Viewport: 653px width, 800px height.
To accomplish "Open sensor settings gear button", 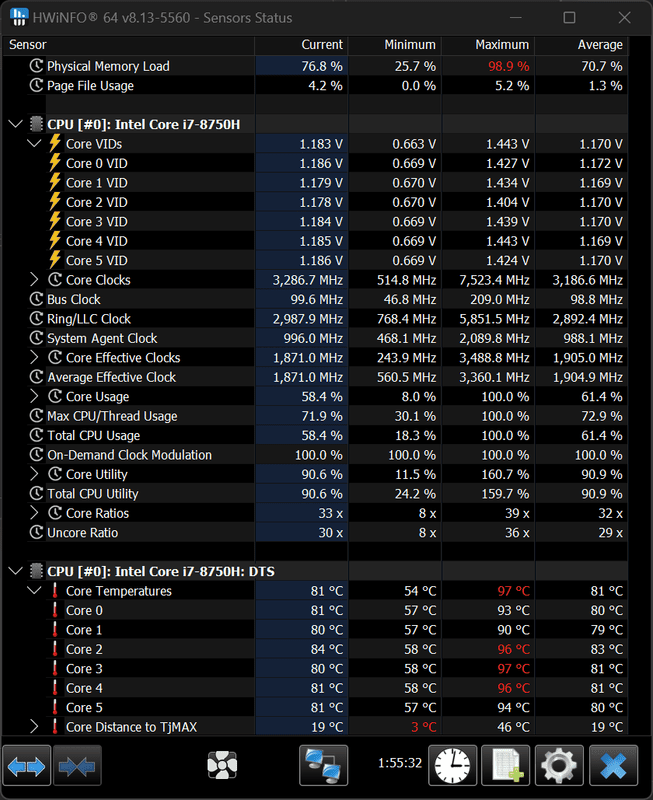I will [559, 765].
